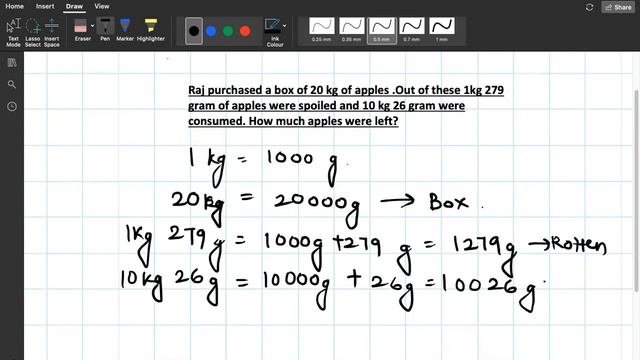Image resolution: width=640 pixels, height=360 pixels.
Task: Select the Lasso Select tool
Action: [x=33, y=32]
